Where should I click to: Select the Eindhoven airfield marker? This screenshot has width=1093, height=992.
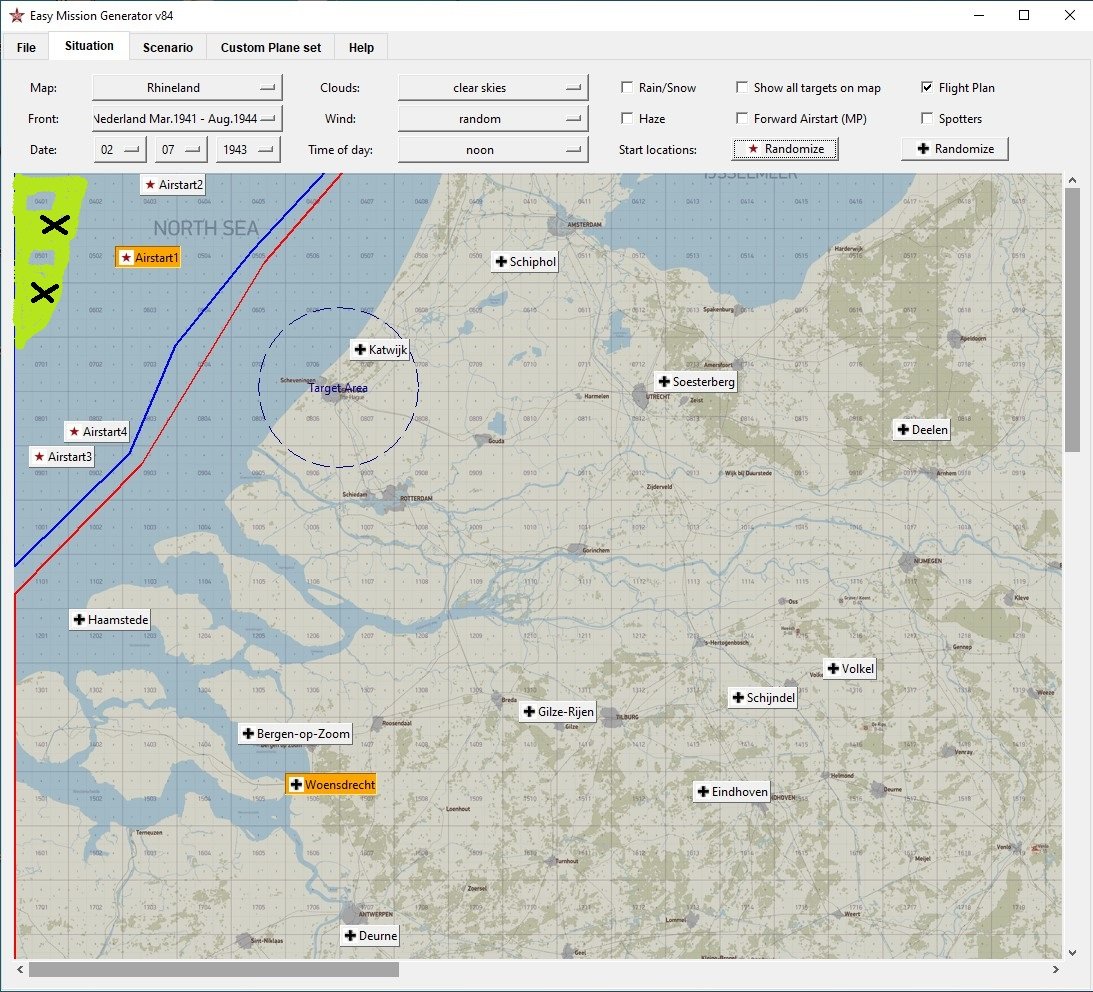point(732,792)
